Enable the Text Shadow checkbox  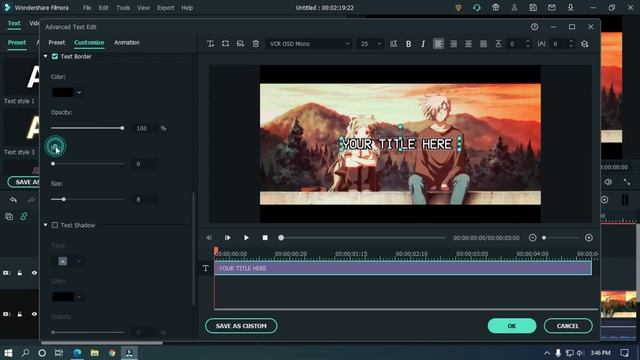(x=55, y=225)
